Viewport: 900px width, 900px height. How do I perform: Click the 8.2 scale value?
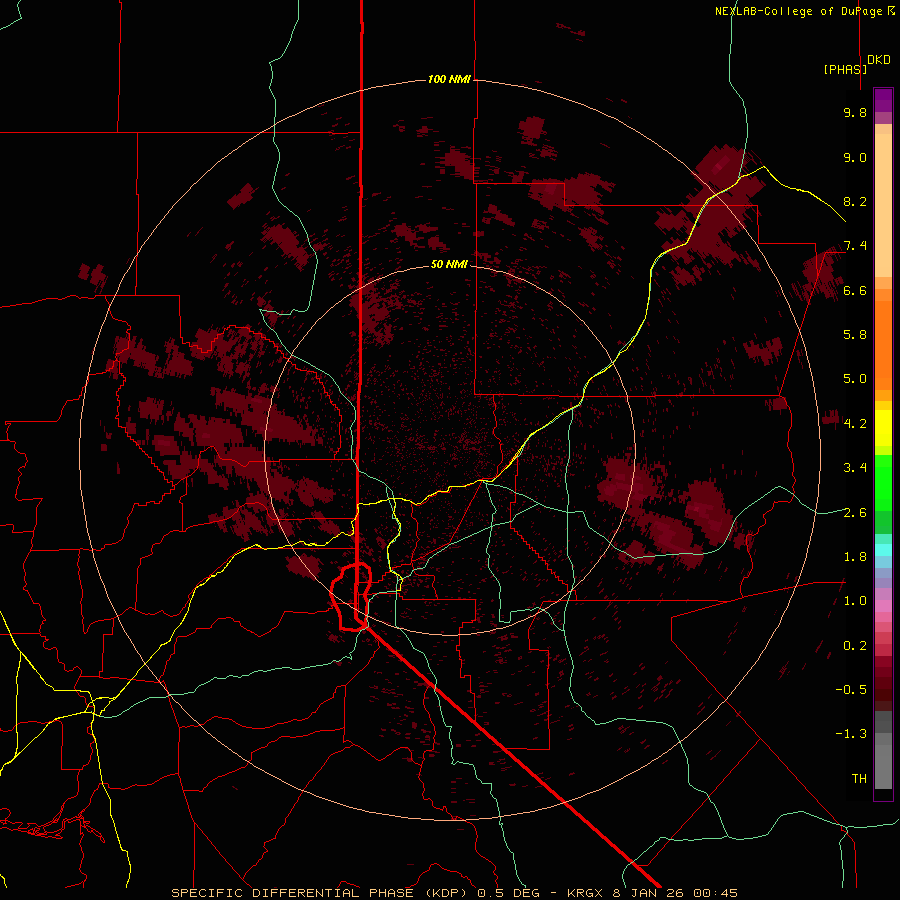855,201
